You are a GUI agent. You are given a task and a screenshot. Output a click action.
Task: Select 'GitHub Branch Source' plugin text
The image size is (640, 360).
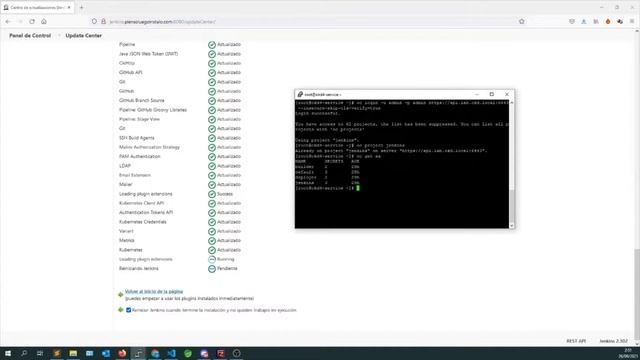142,100
